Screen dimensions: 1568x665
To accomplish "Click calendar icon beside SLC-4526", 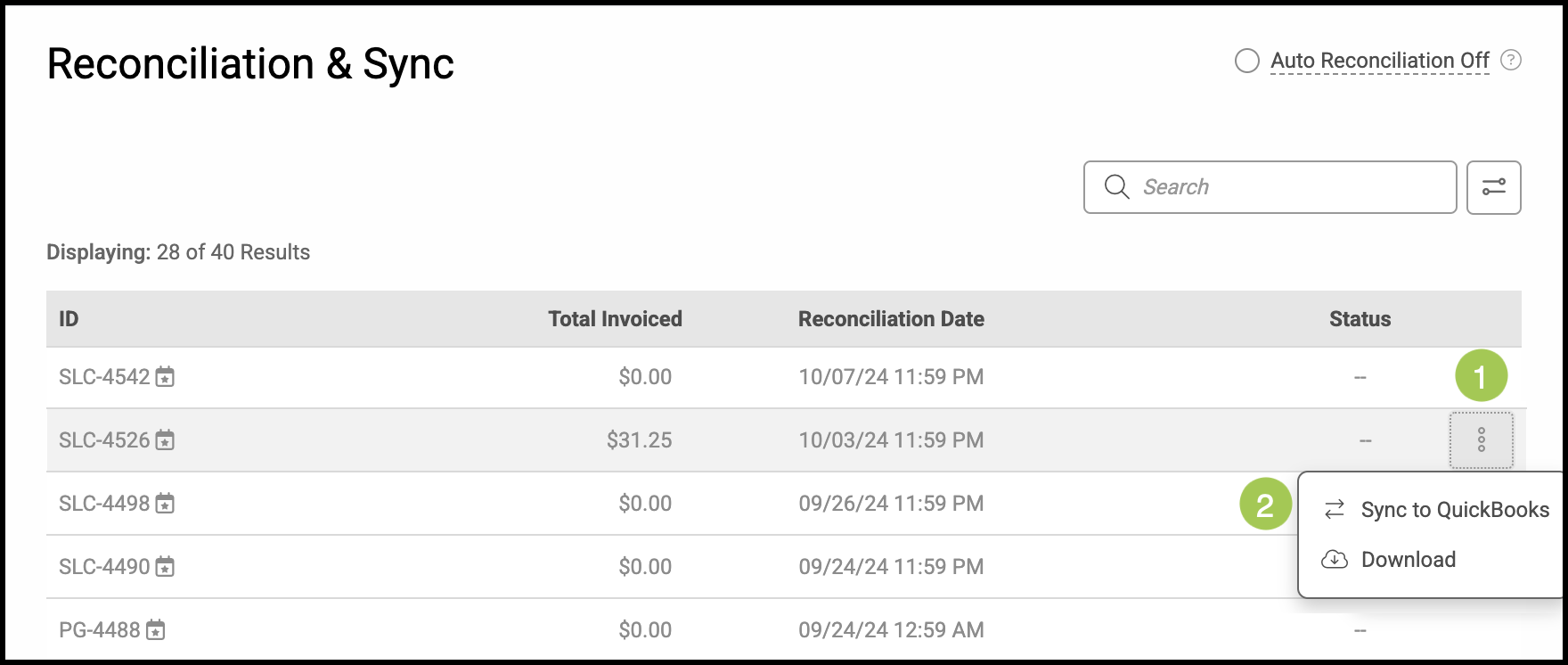I will coord(165,440).
